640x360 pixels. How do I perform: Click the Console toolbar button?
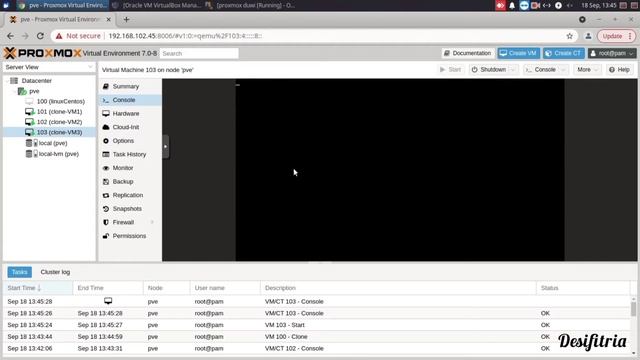541,70
